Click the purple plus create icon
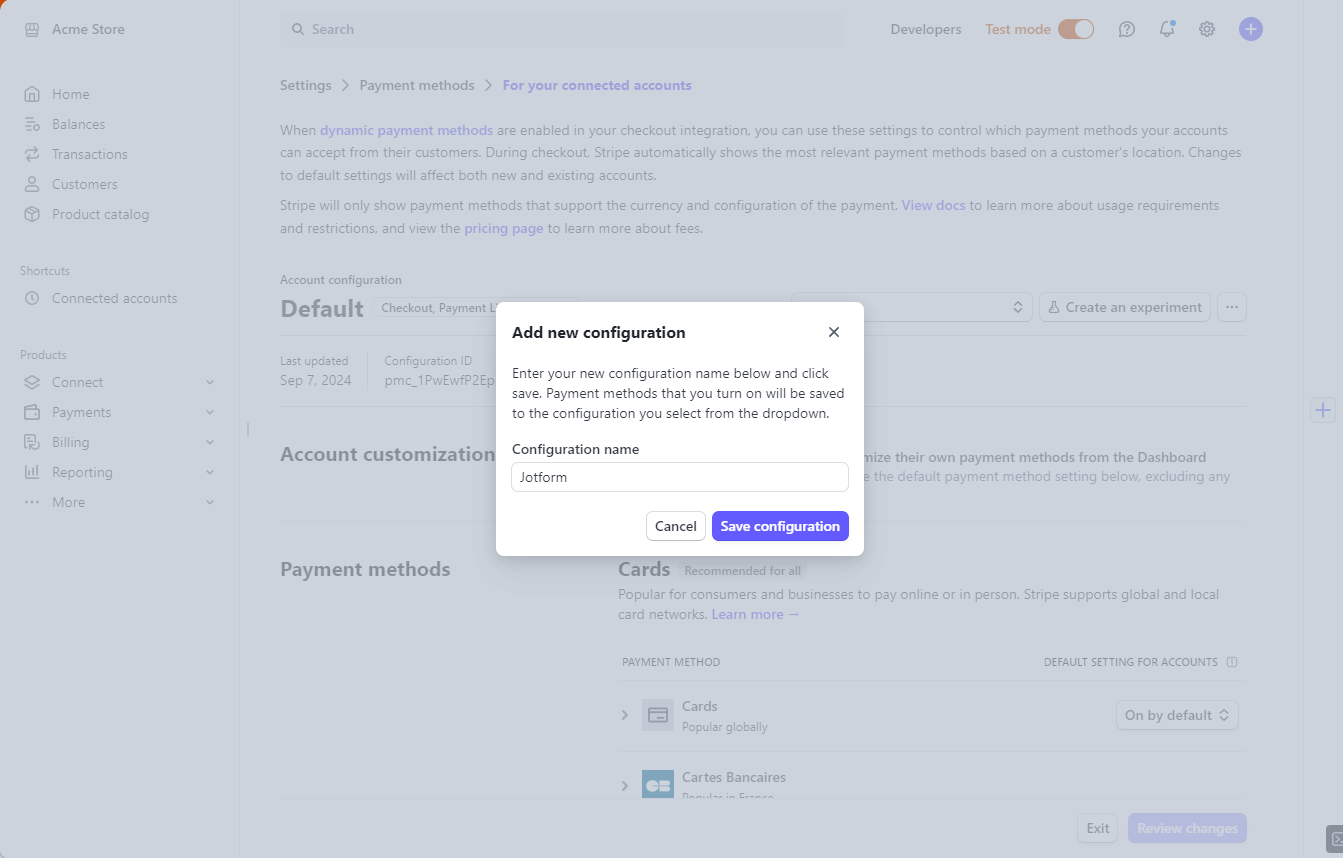 [1251, 29]
